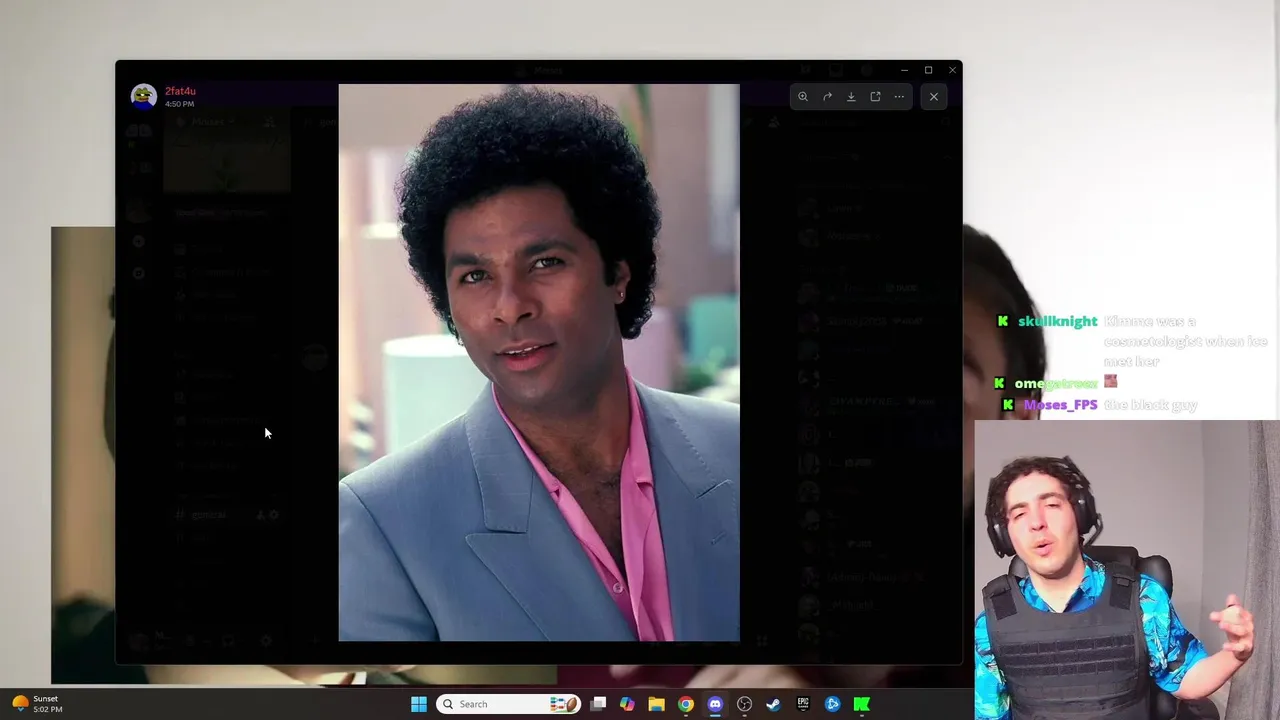Launch Copilot from the taskbar

pos(627,704)
